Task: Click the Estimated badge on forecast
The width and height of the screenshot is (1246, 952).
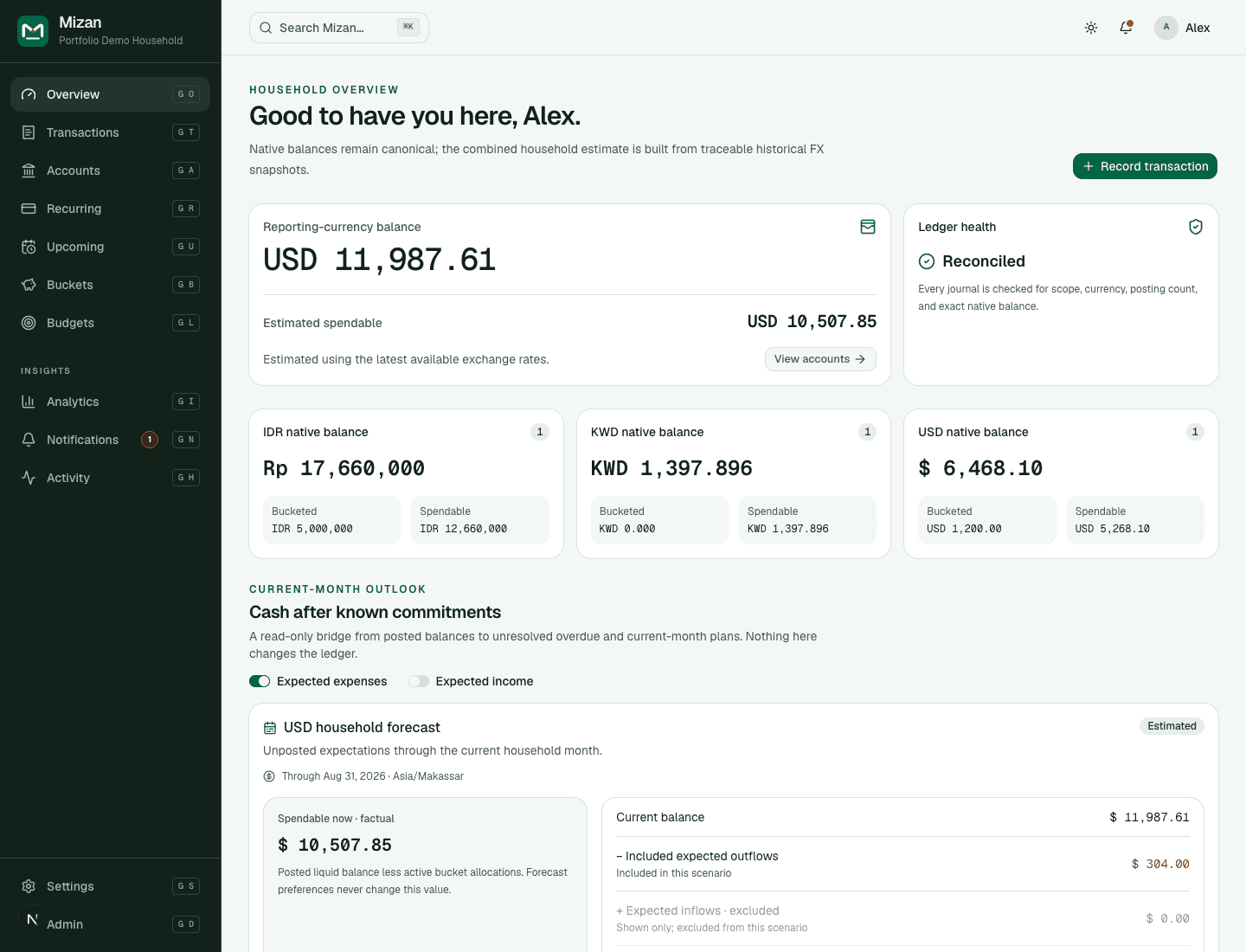Action: pyautogui.click(x=1172, y=726)
